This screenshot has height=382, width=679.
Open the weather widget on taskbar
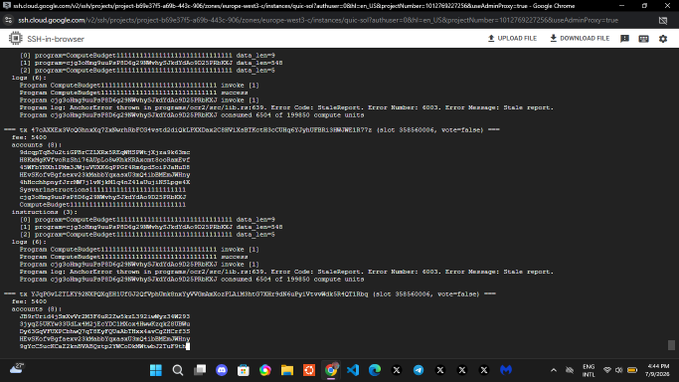(x=16, y=369)
